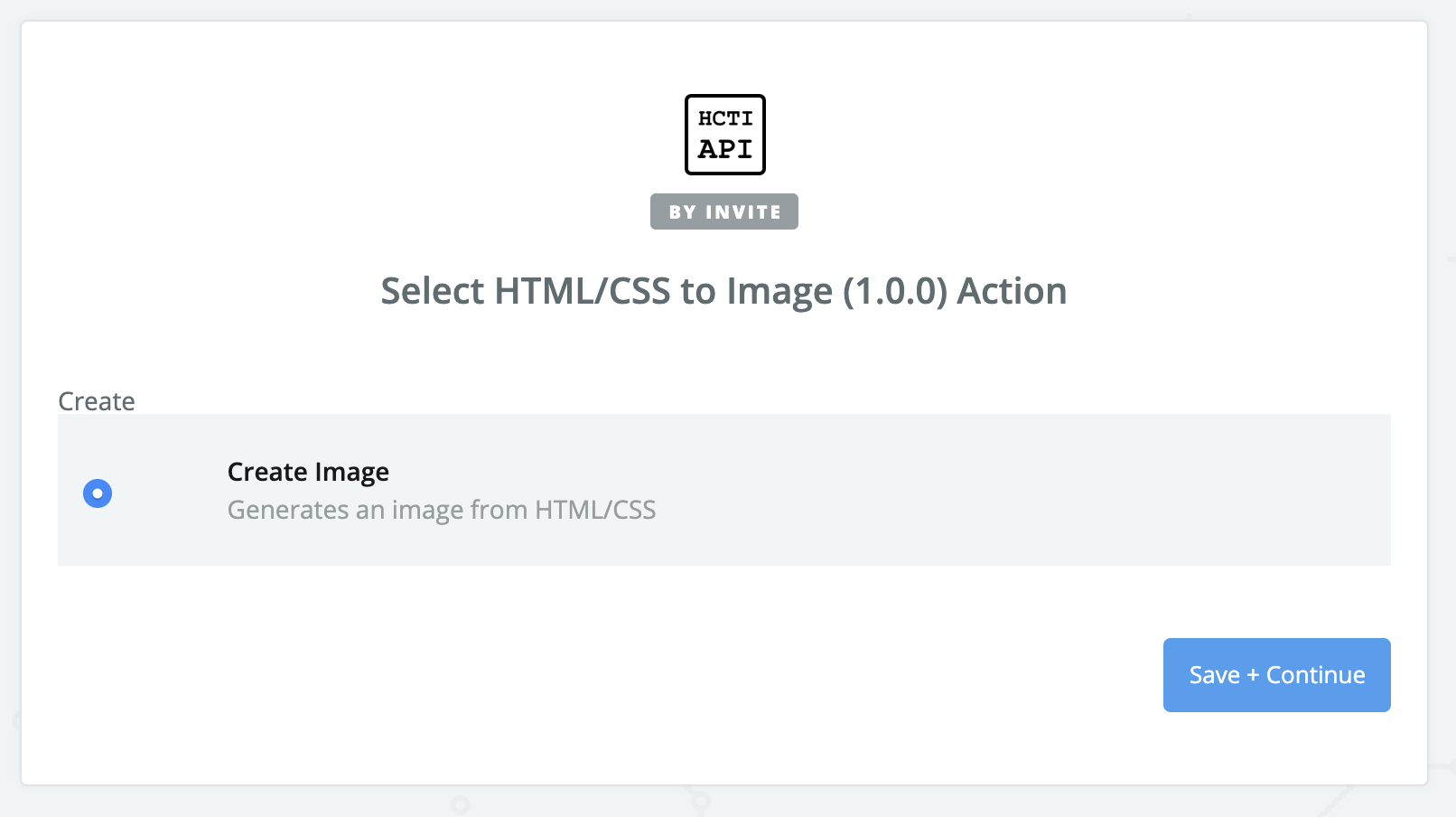Click the "Create Image" action title
This screenshot has height=817, width=1456.
(308, 472)
